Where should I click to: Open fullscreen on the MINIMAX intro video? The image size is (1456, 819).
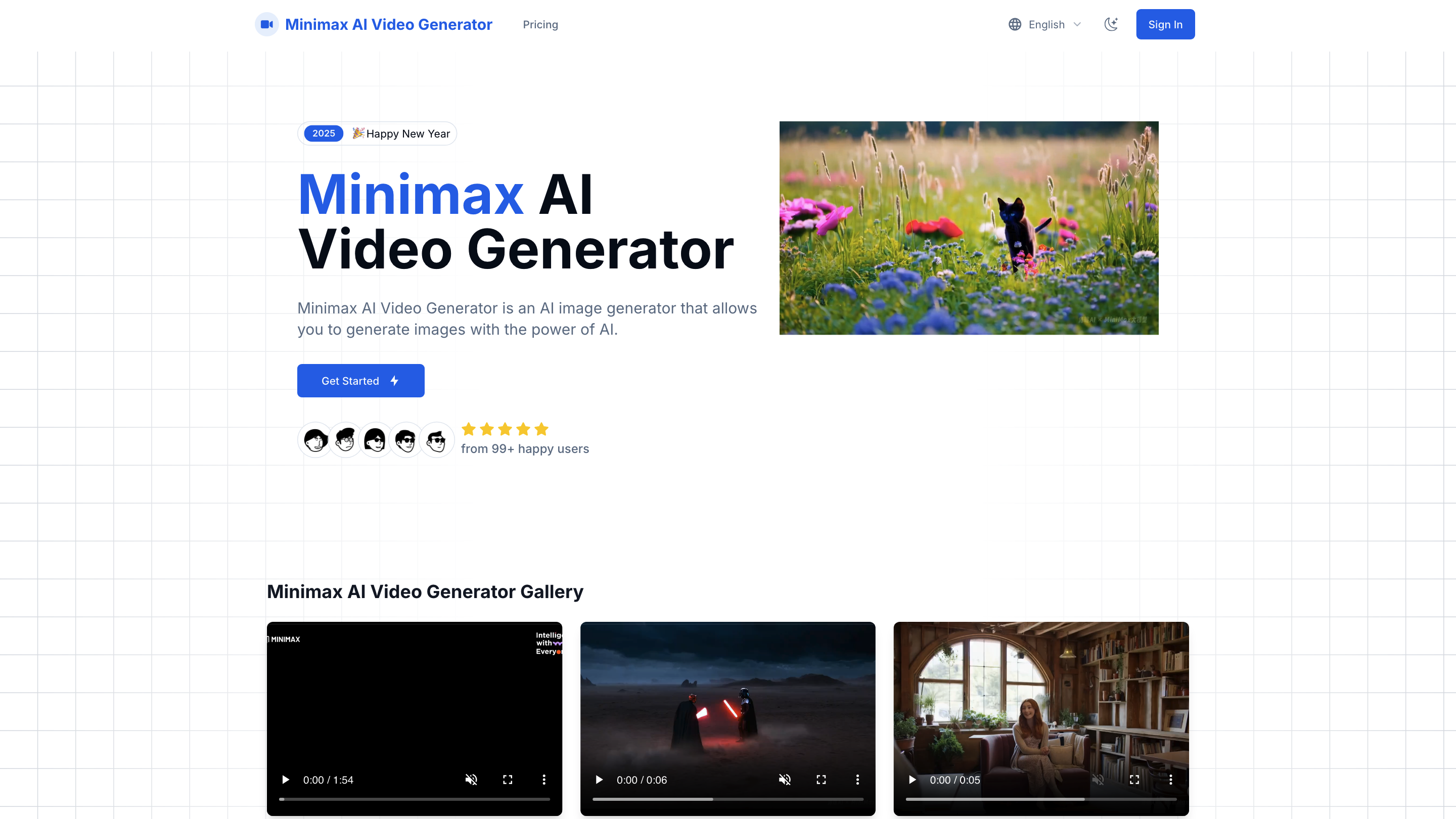[507, 780]
